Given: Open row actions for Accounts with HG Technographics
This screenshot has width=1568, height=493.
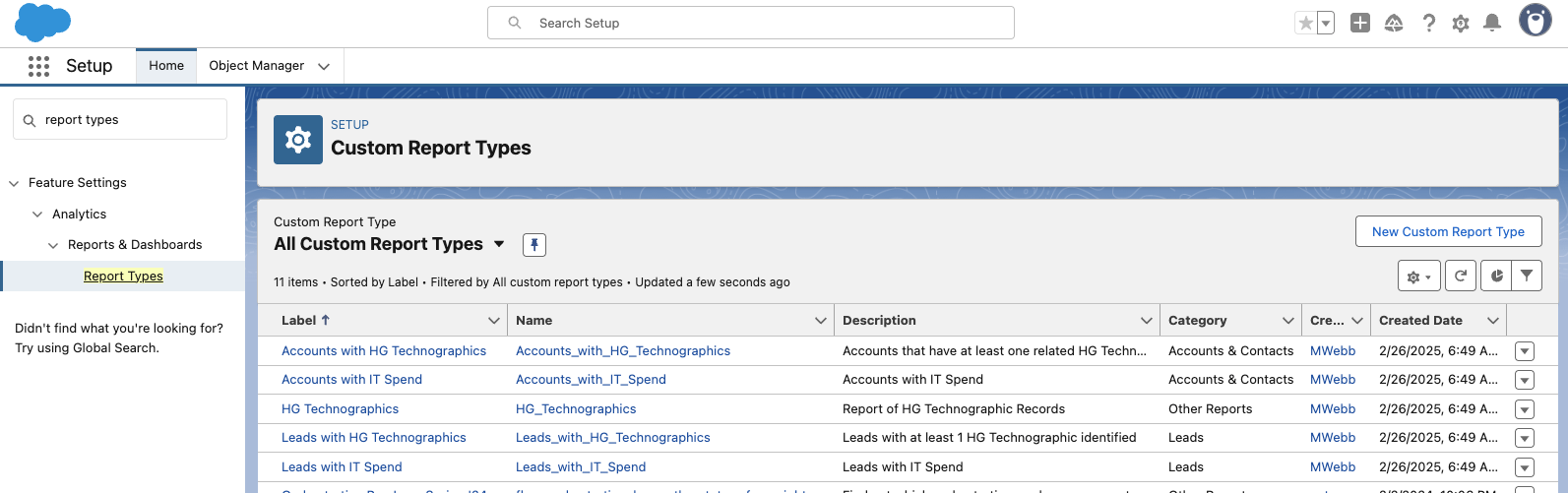Looking at the screenshot, I should click(1525, 351).
